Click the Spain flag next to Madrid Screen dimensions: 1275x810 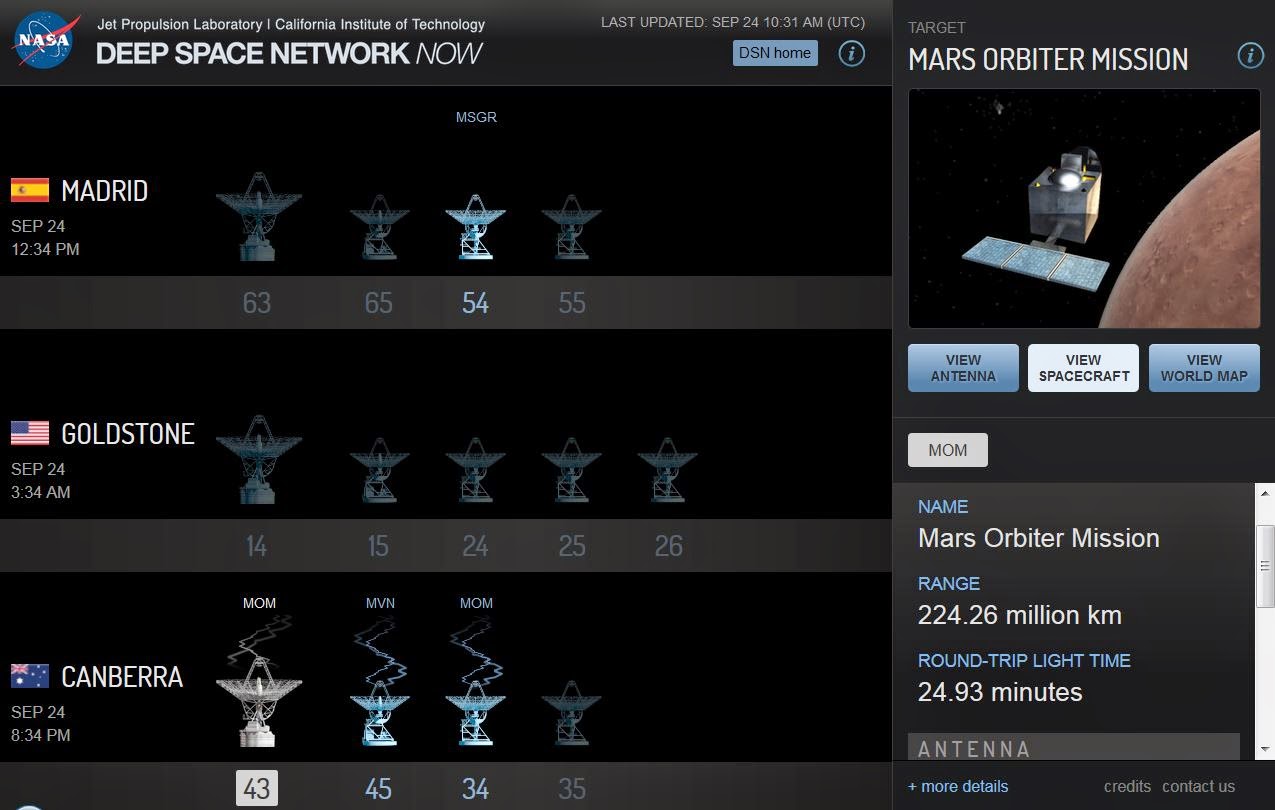coord(30,190)
